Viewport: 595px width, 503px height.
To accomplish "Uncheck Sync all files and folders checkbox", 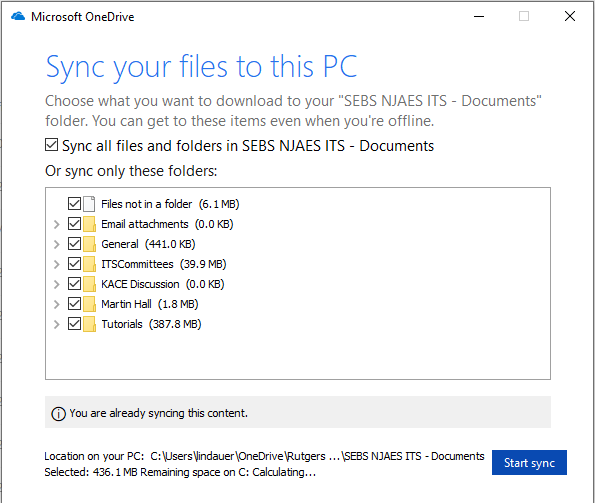I will tap(51, 145).
